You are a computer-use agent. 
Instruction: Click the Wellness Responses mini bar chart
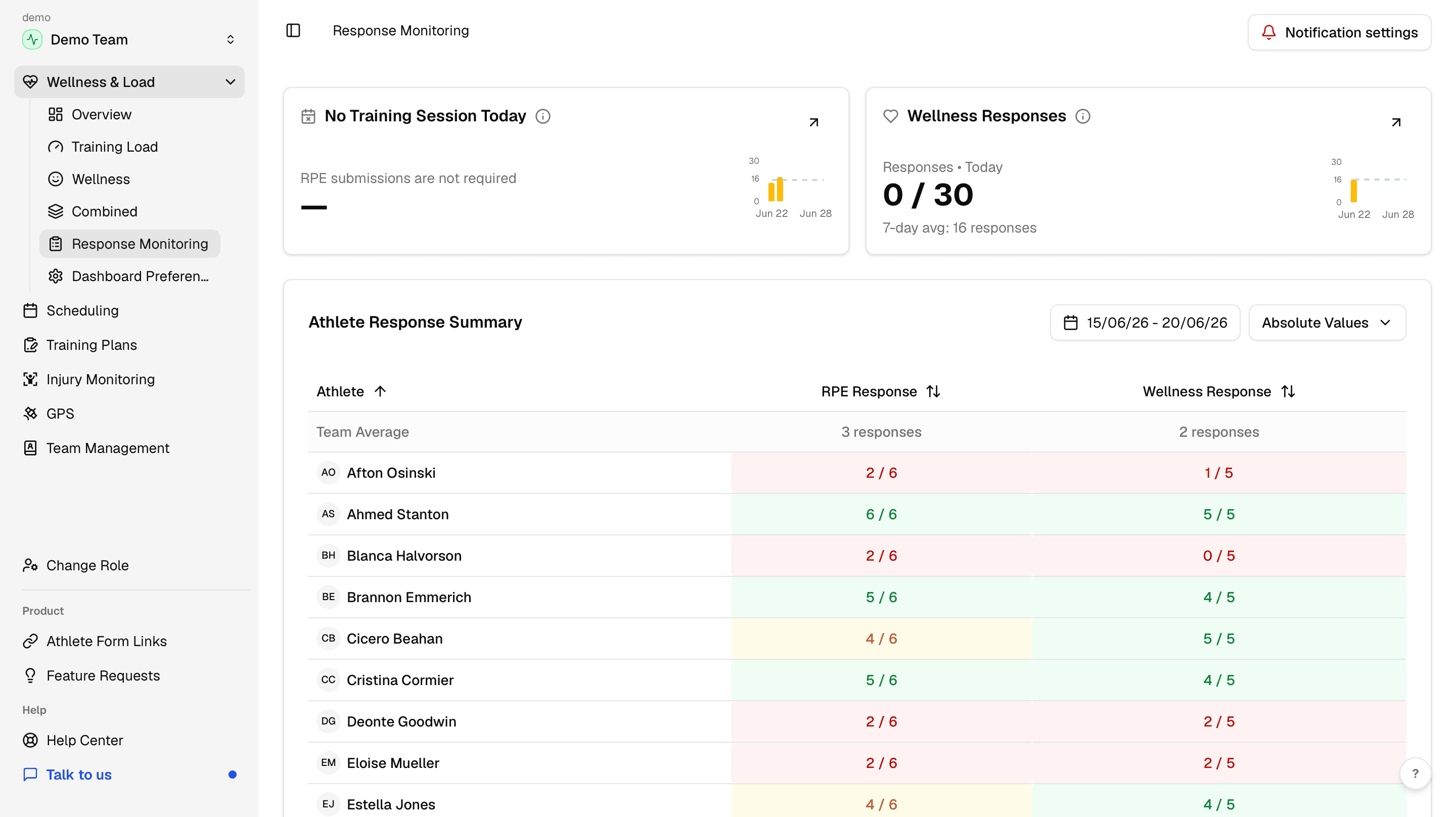tap(1373, 188)
